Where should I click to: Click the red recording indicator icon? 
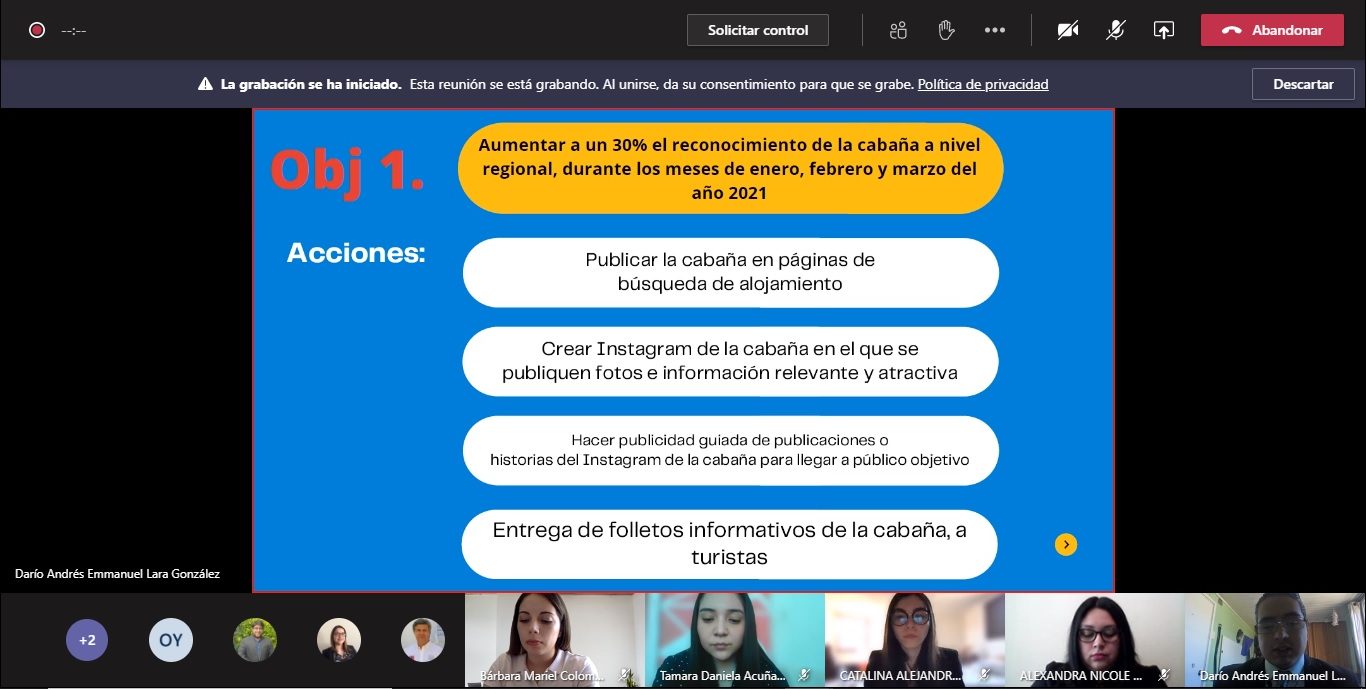pyautogui.click(x=37, y=30)
